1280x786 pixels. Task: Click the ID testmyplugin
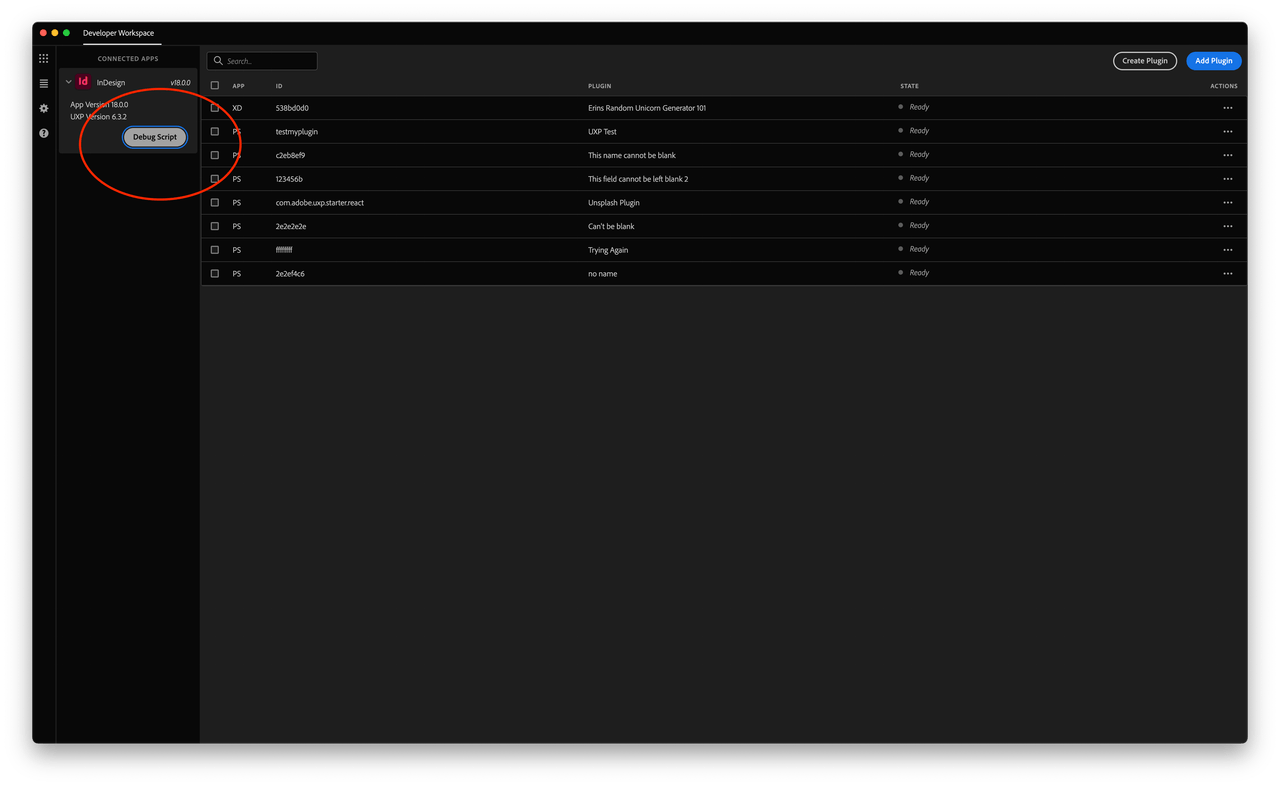tap(297, 132)
